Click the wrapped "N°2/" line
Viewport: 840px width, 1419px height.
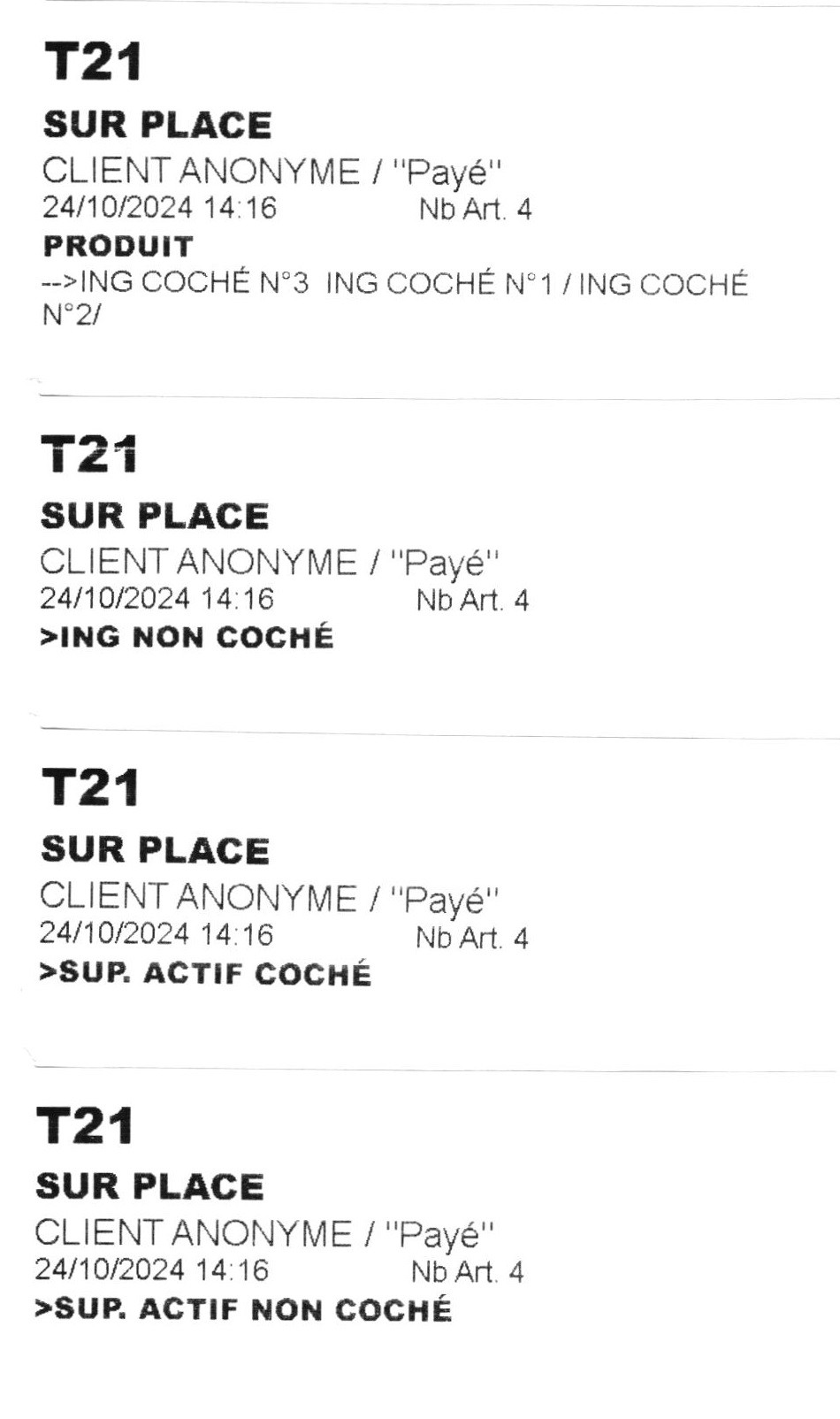pyautogui.click(x=72, y=316)
